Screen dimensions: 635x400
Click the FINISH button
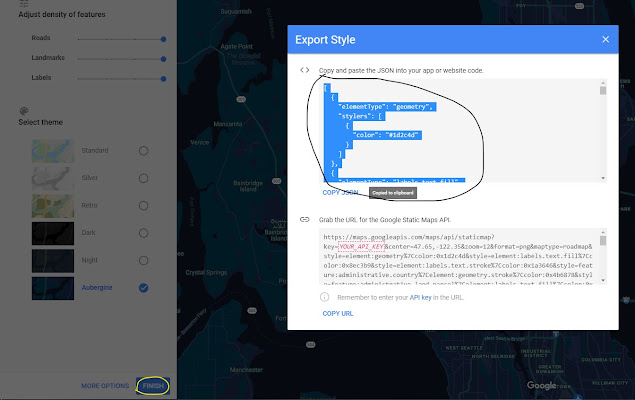[x=152, y=386]
